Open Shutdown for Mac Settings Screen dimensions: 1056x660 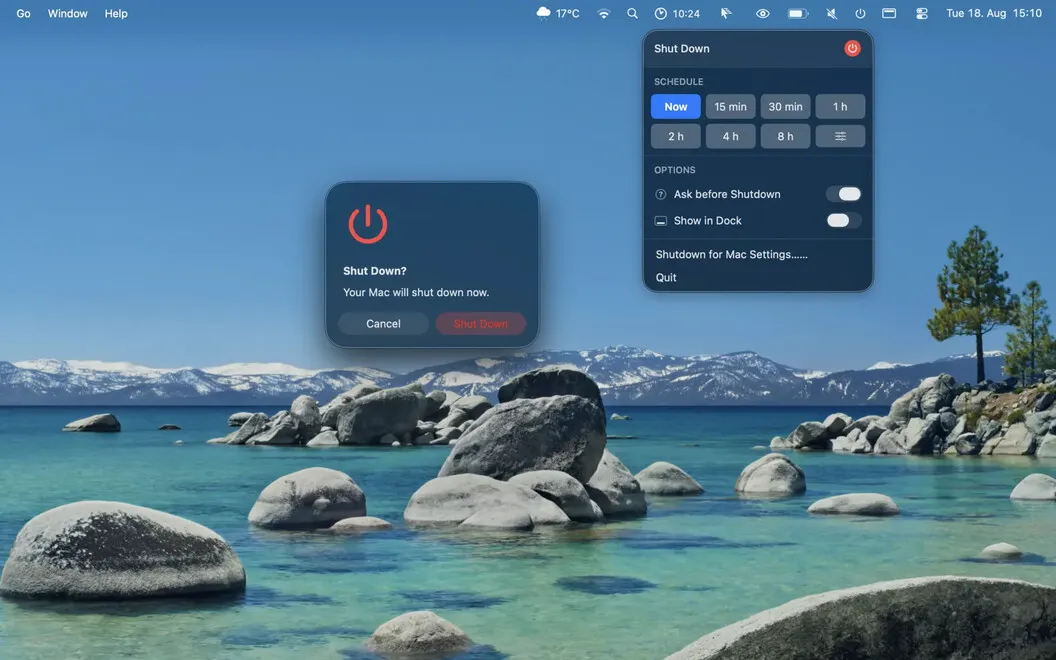[x=731, y=255]
